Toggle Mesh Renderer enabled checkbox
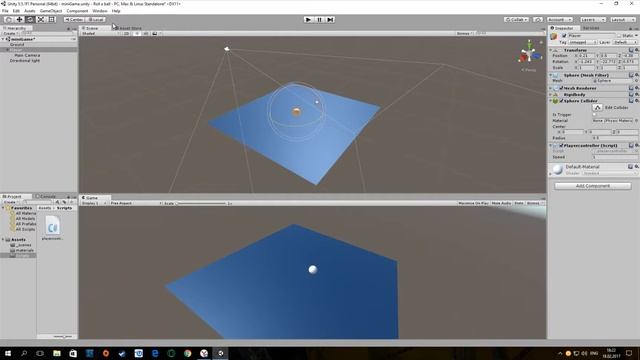The width and height of the screenshot is (640, 360). [x=561, y=88]
